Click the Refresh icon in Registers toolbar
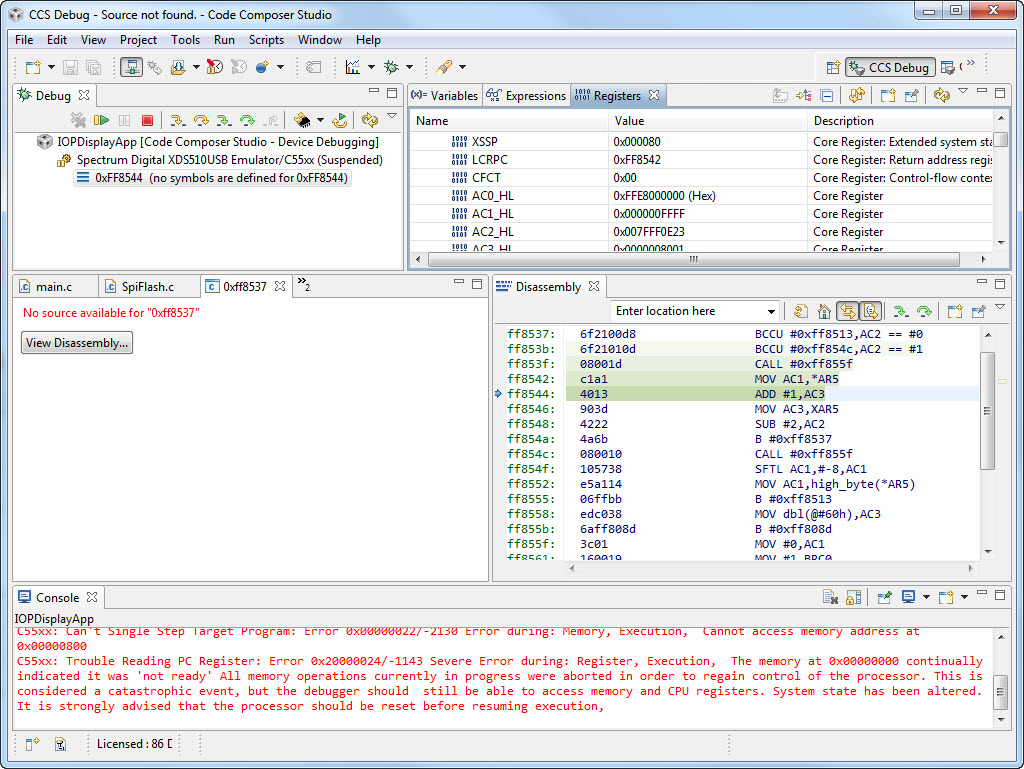Image resolution: width=1024 pixels, height=769 pixels. [x=941, y=95]
